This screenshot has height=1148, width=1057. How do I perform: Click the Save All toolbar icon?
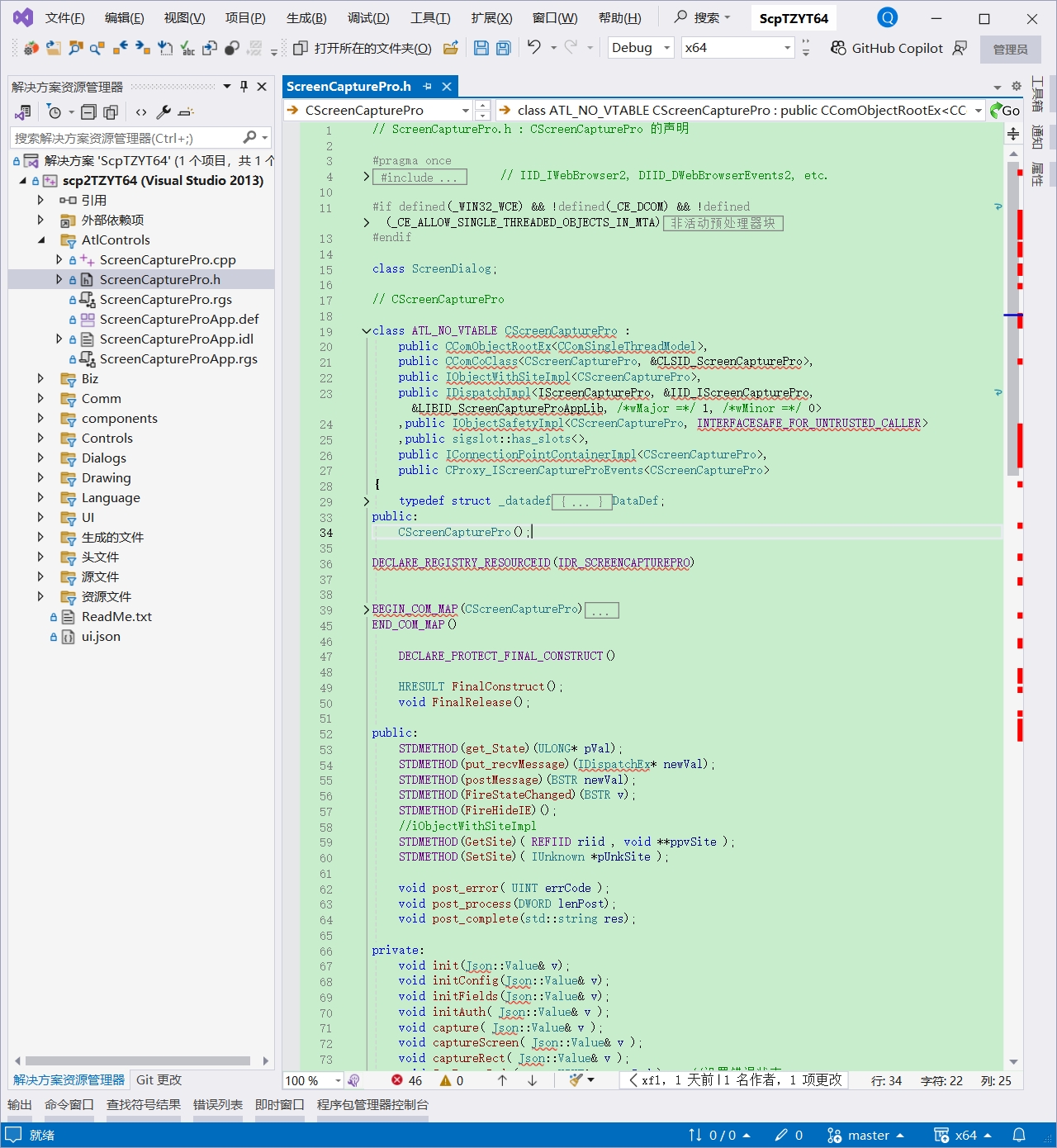pyautogui.click(x=504, y=48)
